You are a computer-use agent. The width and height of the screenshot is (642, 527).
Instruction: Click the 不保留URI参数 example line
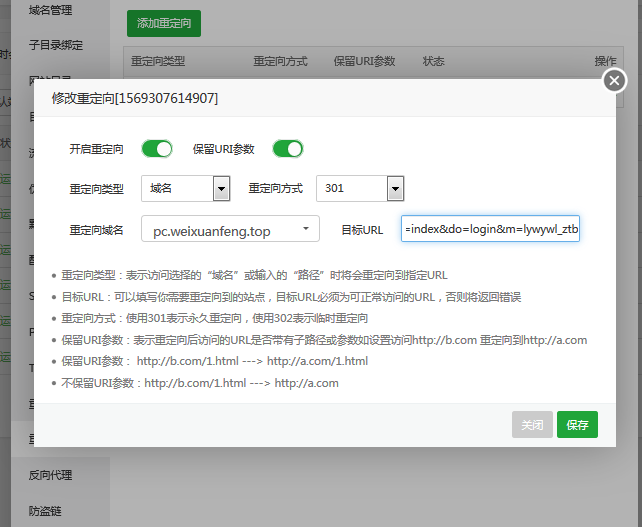pyautogui.click(x=200, y=383)
